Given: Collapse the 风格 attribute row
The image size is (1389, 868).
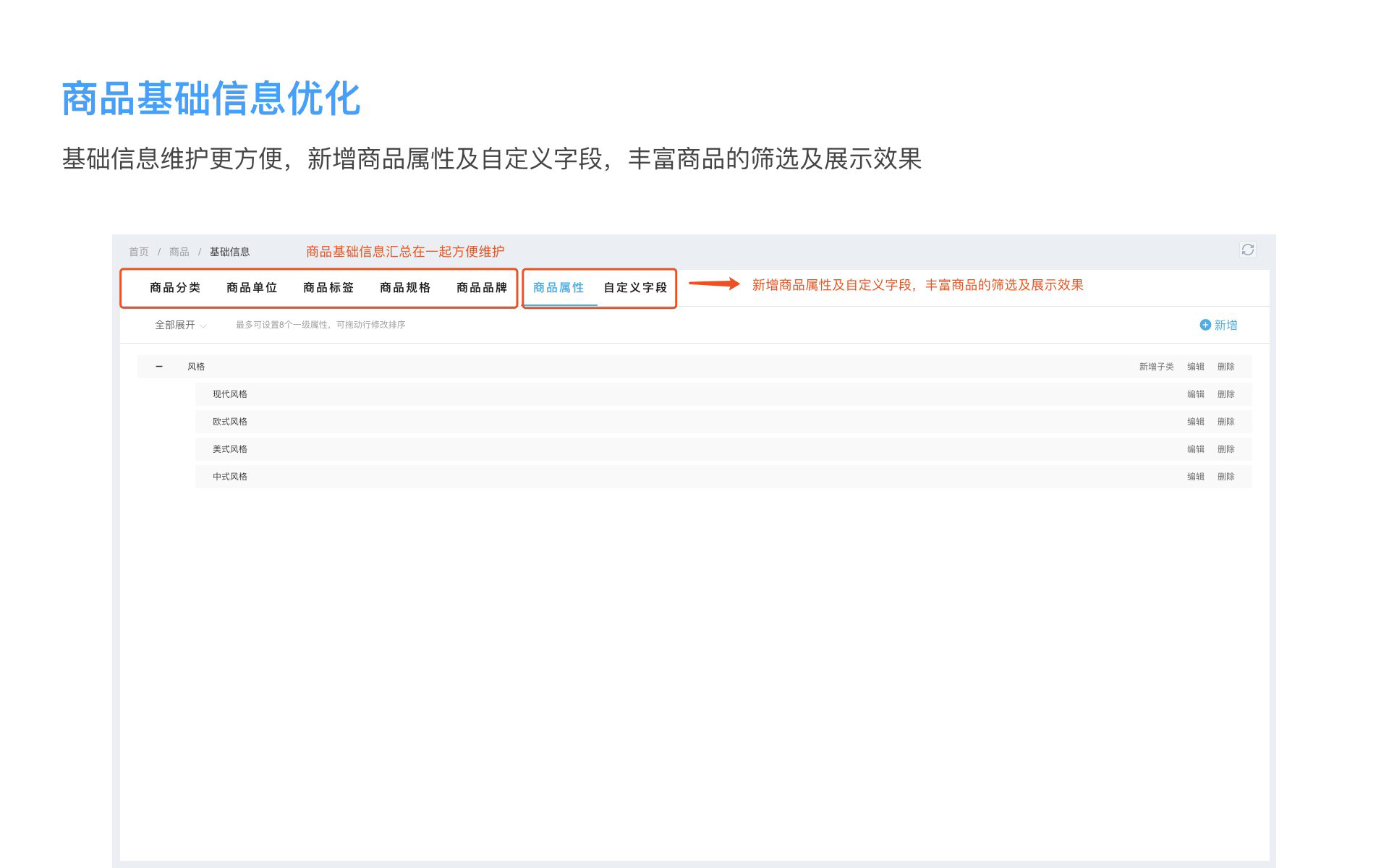Looking at the screenshot, I should click(x=159, y=367).
